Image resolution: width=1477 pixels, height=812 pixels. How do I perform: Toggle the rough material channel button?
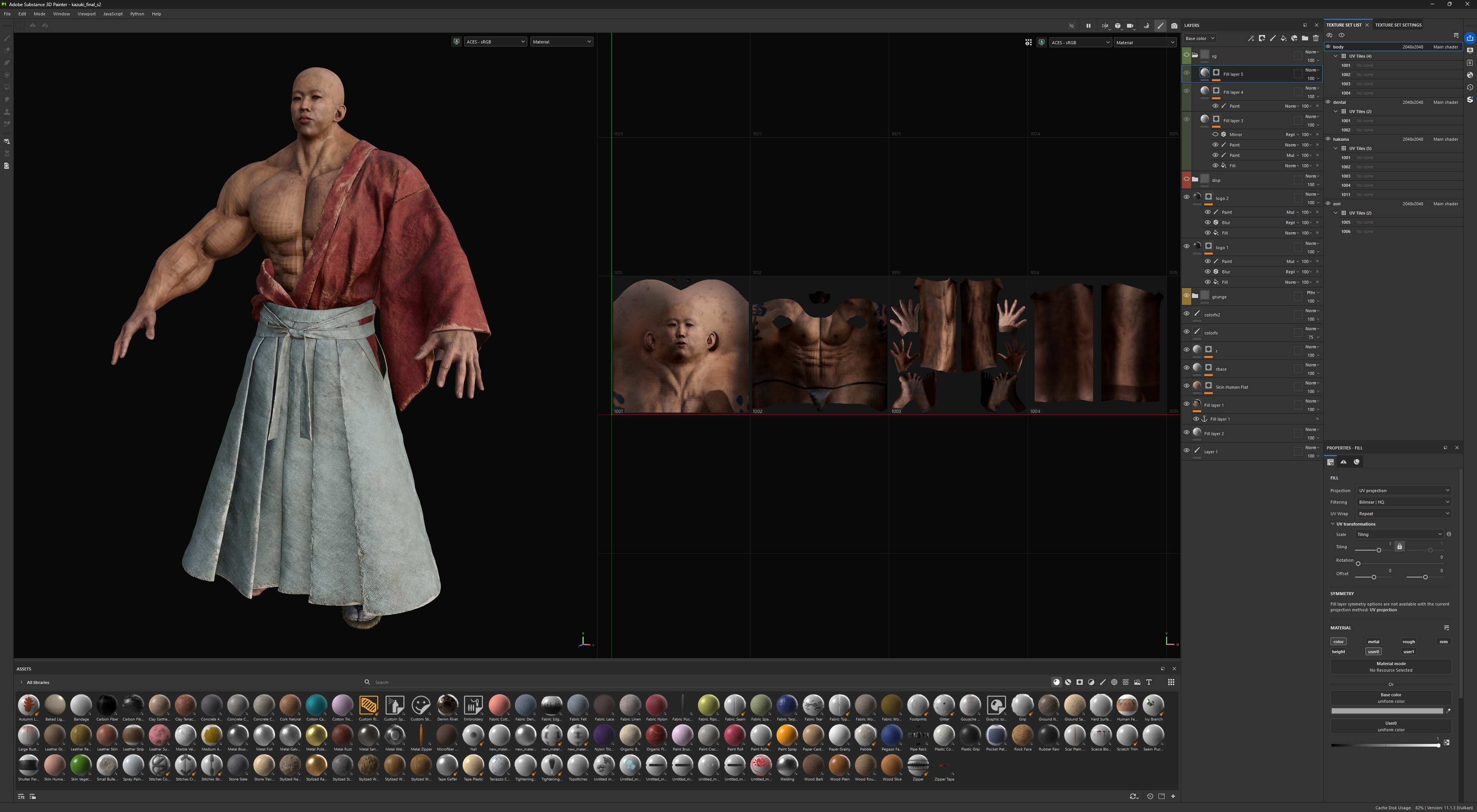(x=1408, y=642)
